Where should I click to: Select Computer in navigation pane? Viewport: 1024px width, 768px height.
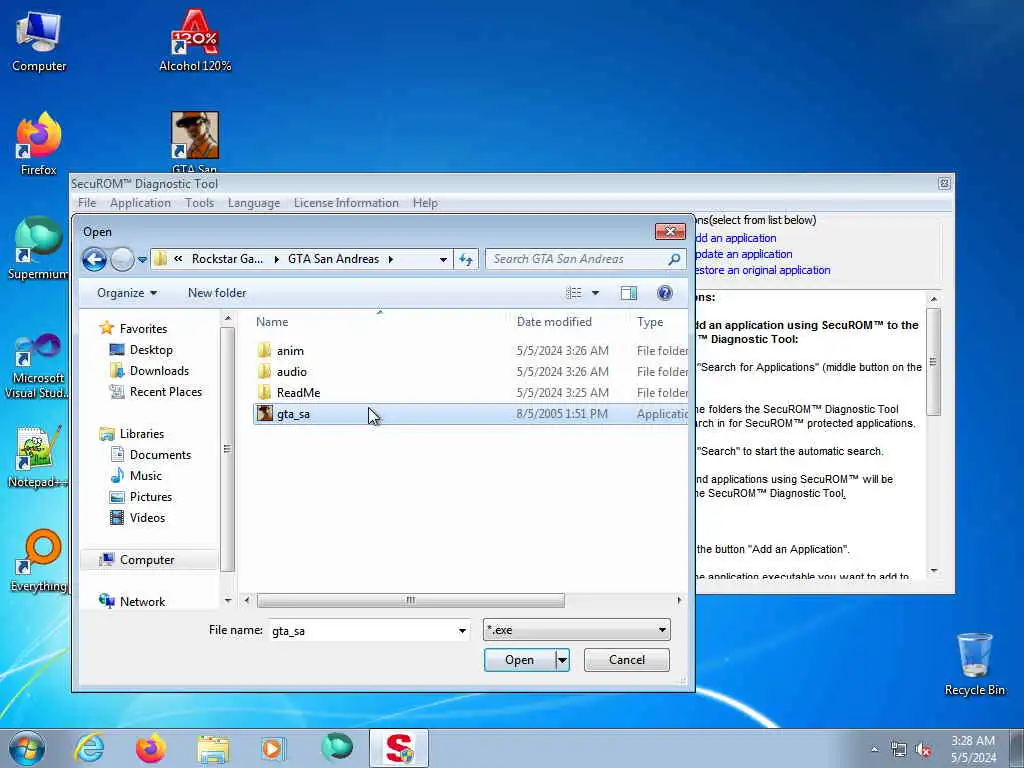[146, 560]
